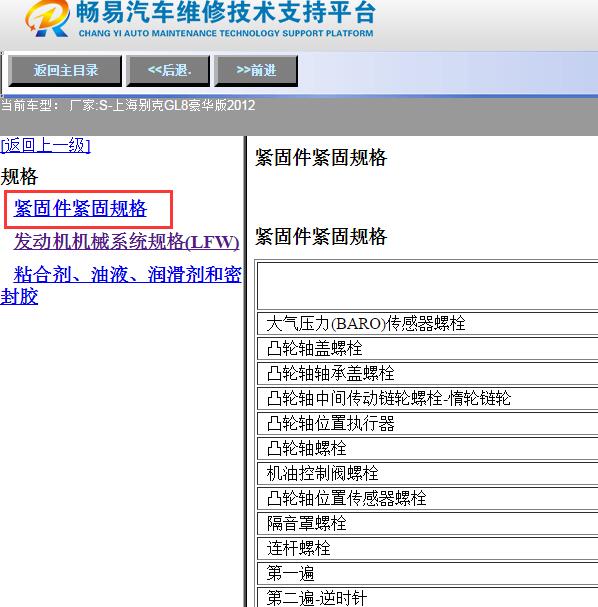Click the second 紧固件紧固规格 heading above table
598x607 pixels.
[321, 236]
